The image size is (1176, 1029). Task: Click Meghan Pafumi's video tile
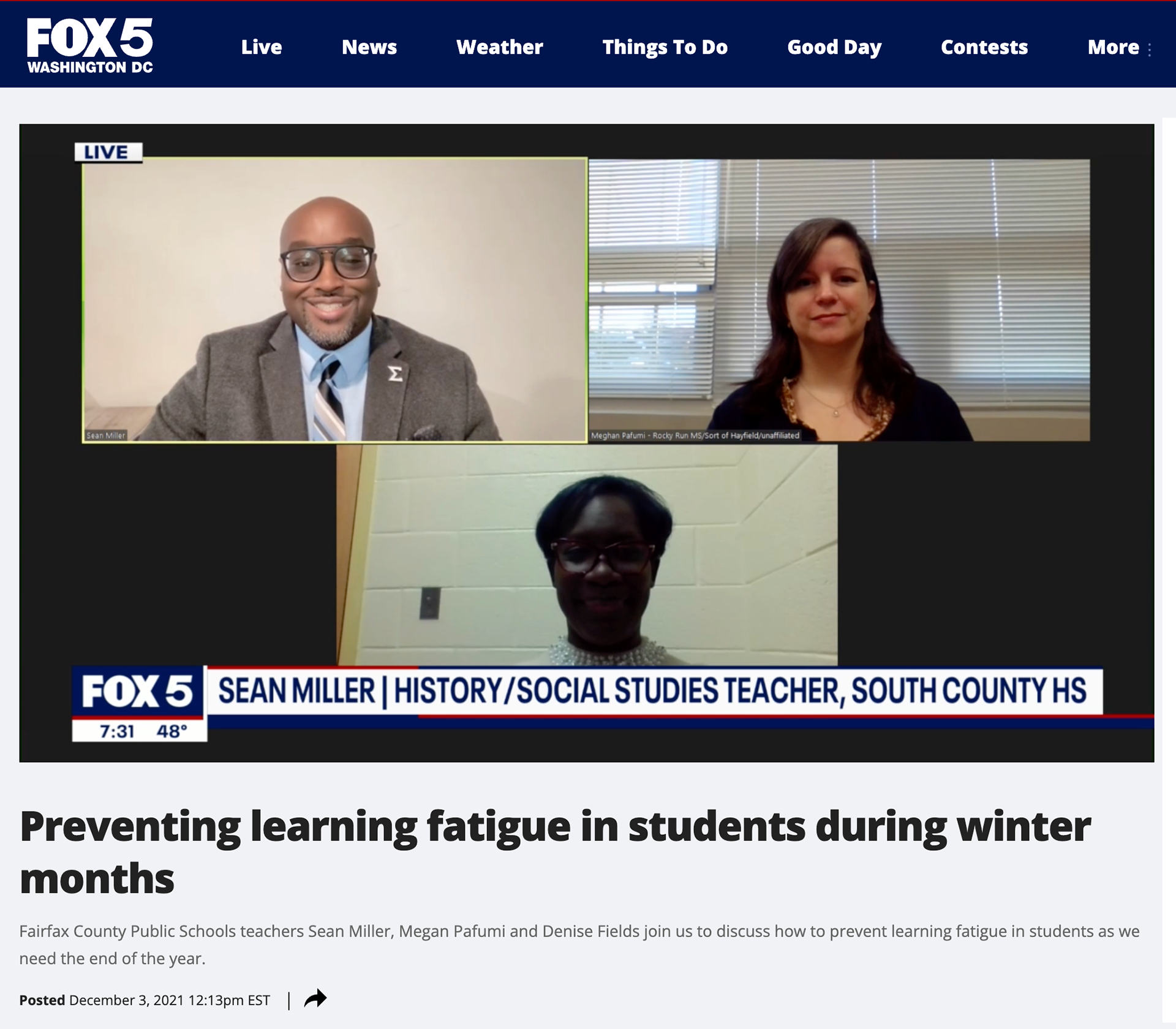[x=839, y=300]
